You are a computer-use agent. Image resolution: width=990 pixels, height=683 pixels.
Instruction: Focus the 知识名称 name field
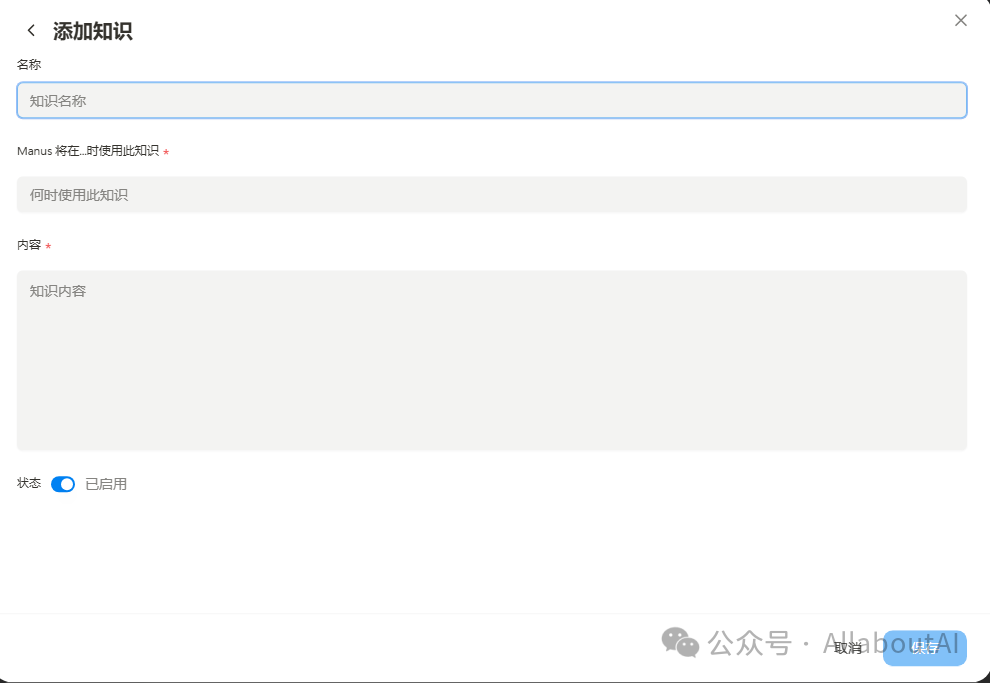[x=491, y=100]
